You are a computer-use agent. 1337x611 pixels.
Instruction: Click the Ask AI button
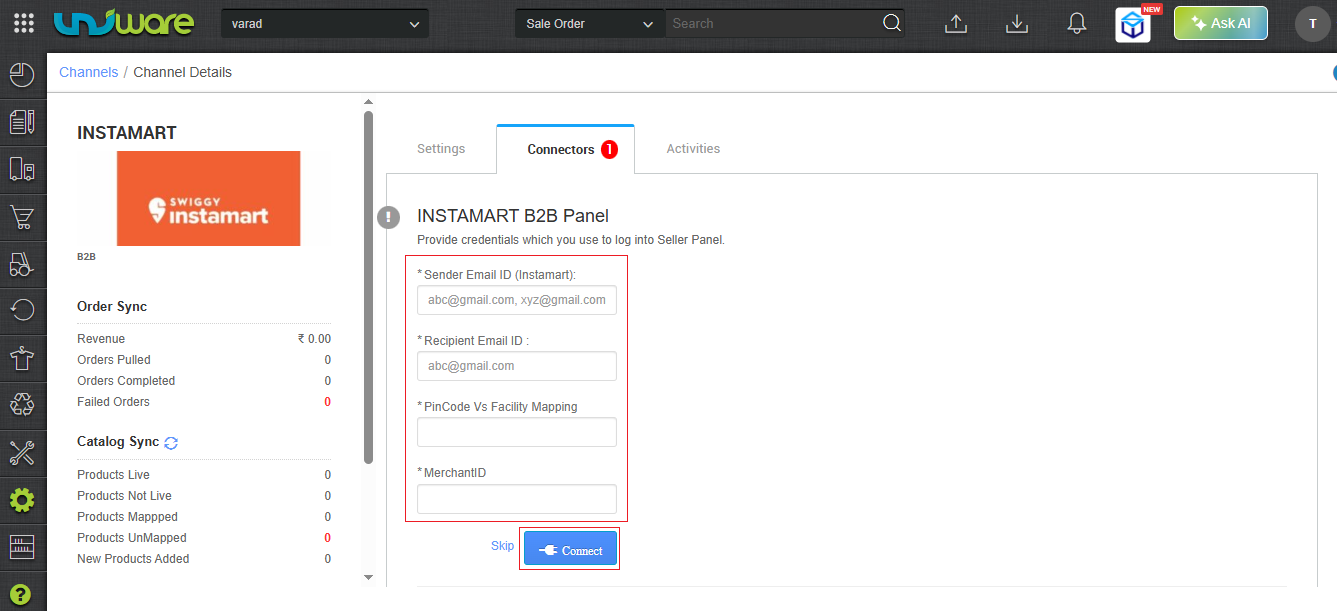coord(1221,23)
